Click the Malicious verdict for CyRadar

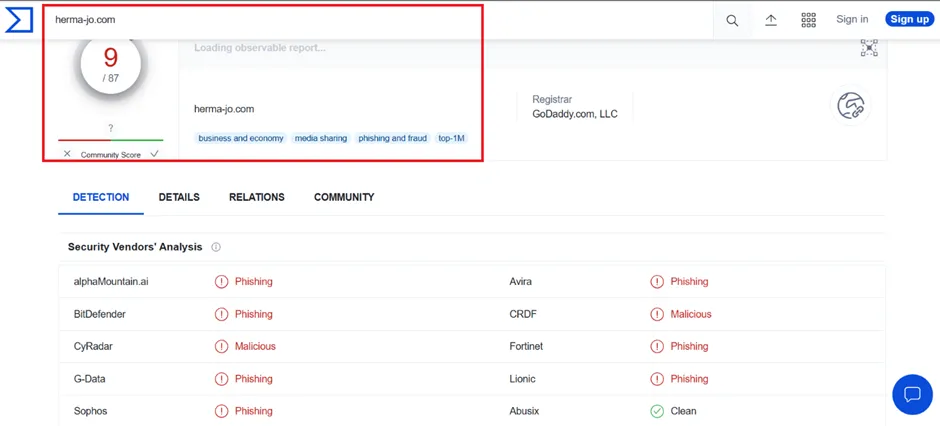255,346
